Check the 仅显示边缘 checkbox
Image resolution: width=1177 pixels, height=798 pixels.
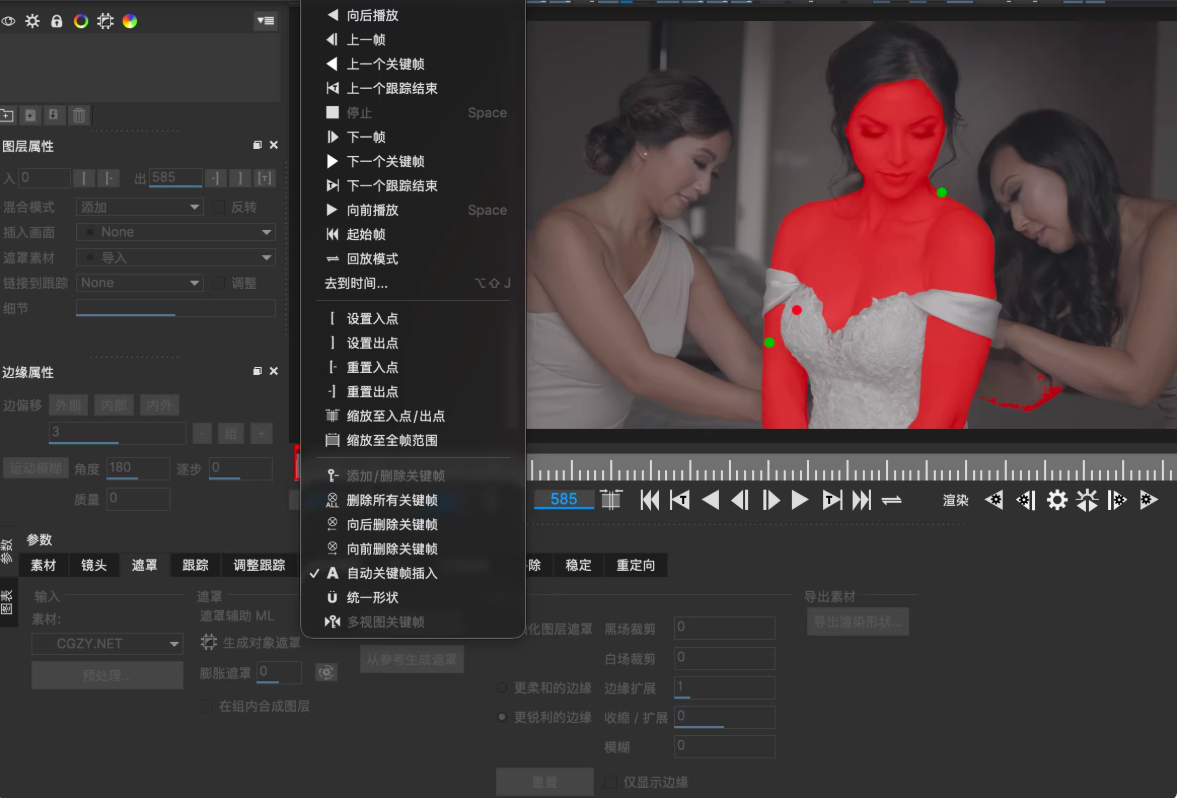[x=611, y=782]
